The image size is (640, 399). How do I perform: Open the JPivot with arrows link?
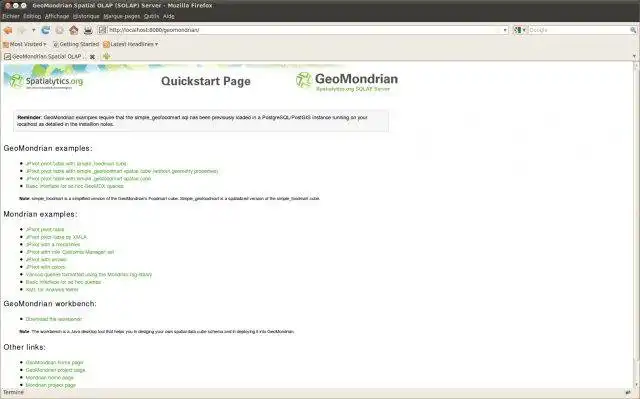(46, 259)
